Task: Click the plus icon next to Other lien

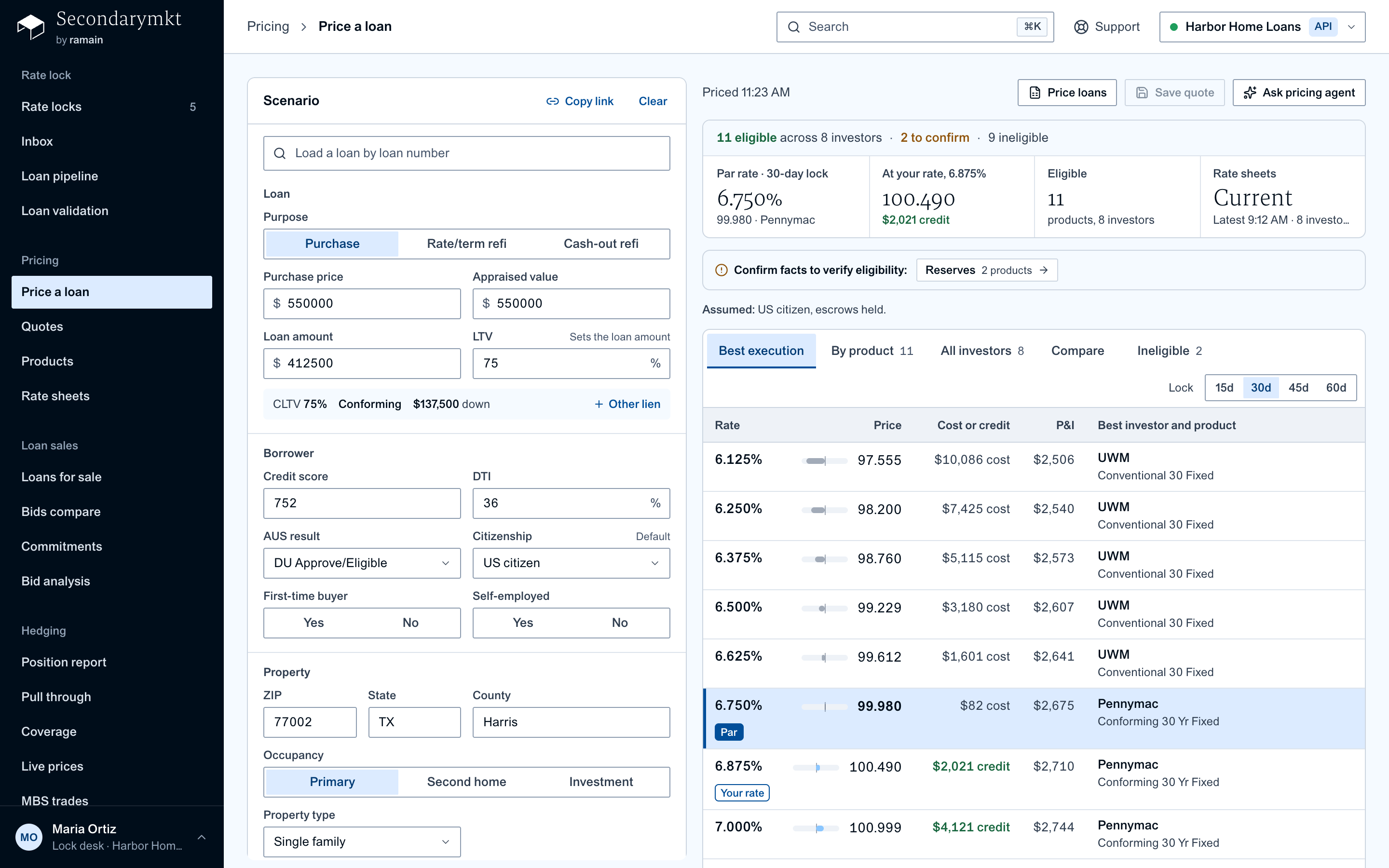Action: point(599,404)
